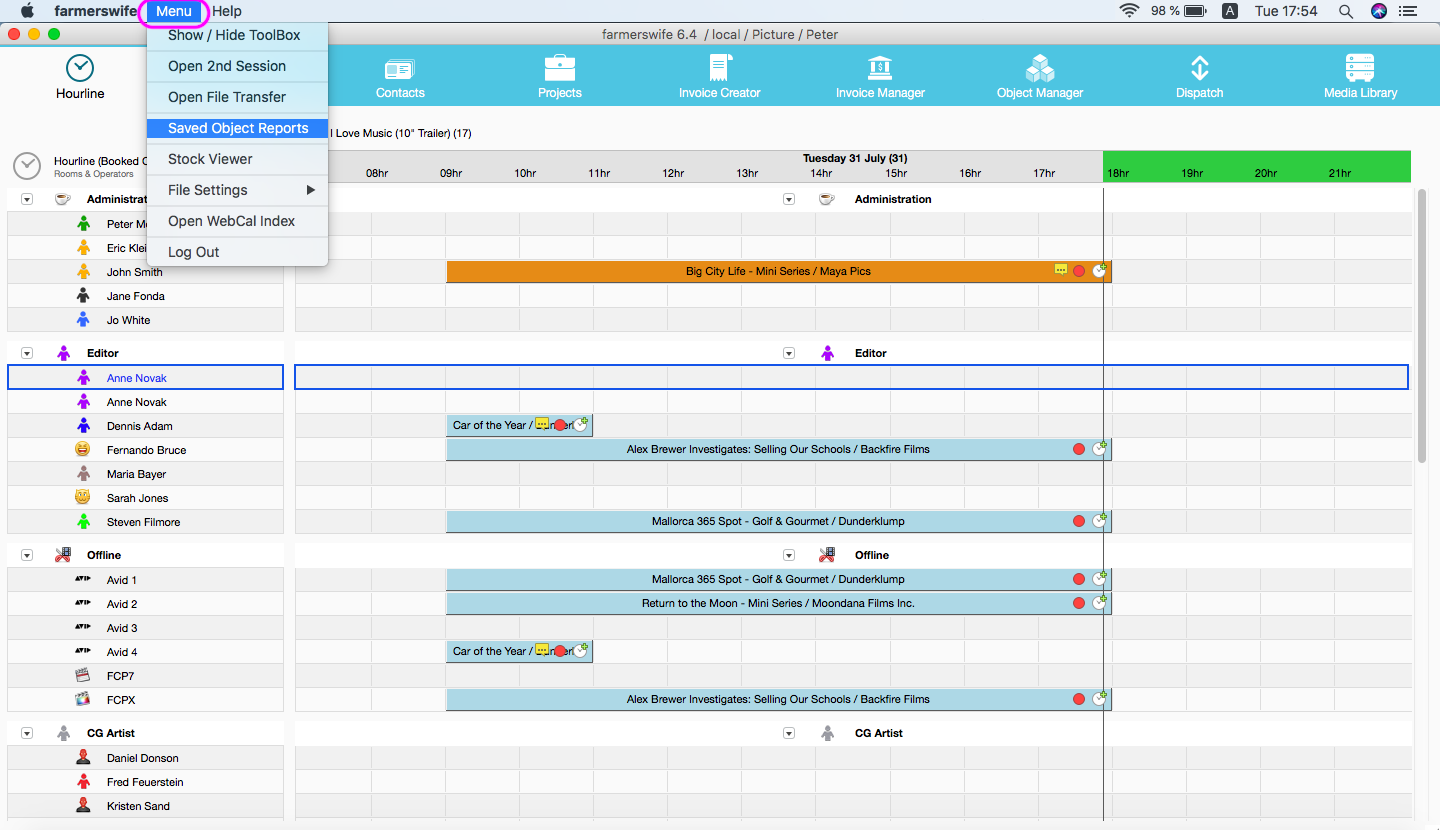Click the FCP7 clapperboard icon
The image size is (1440, 830).
[x=83, y=676]
